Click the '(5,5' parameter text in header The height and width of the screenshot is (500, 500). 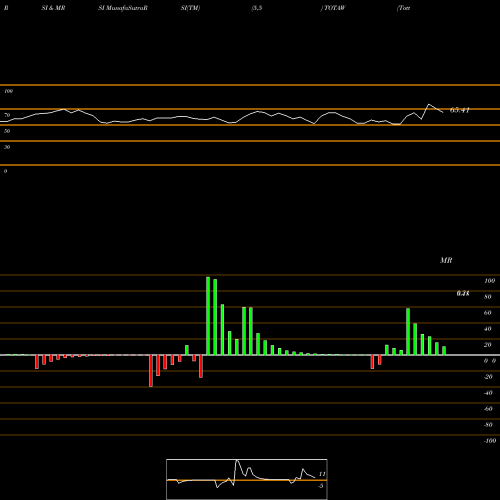(x=257, y=8)
